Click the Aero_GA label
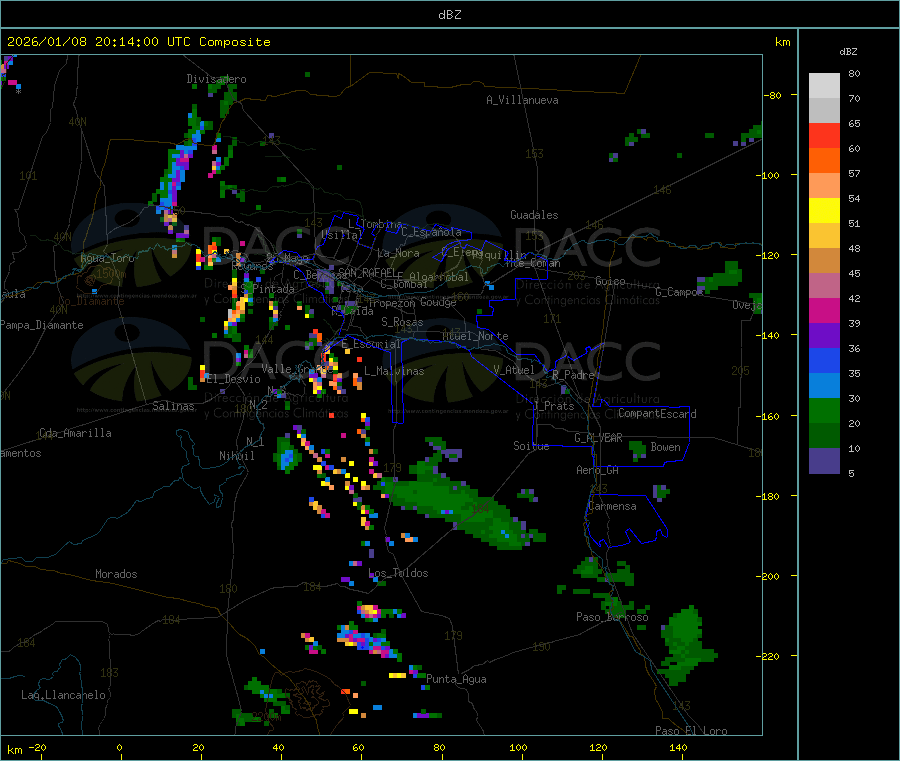The height and width of the screenshot is (761, 900). [598, 470]
